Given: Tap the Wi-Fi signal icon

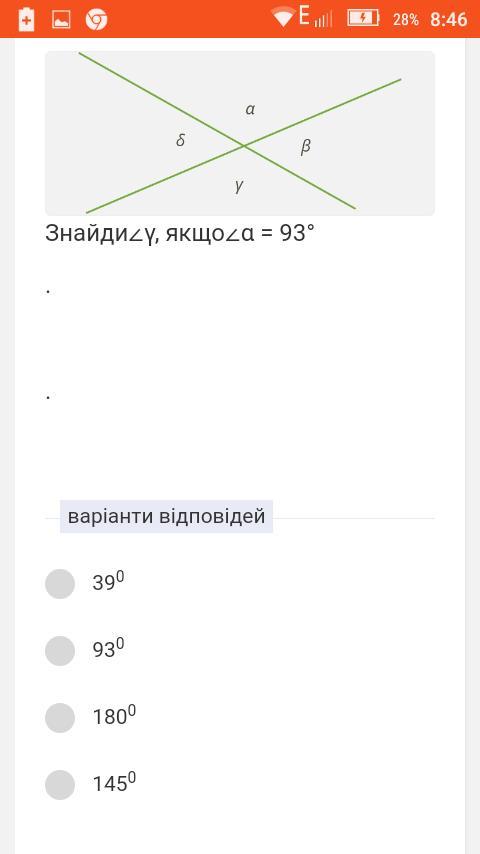Looking at the screenshot, I should (284, 17).
